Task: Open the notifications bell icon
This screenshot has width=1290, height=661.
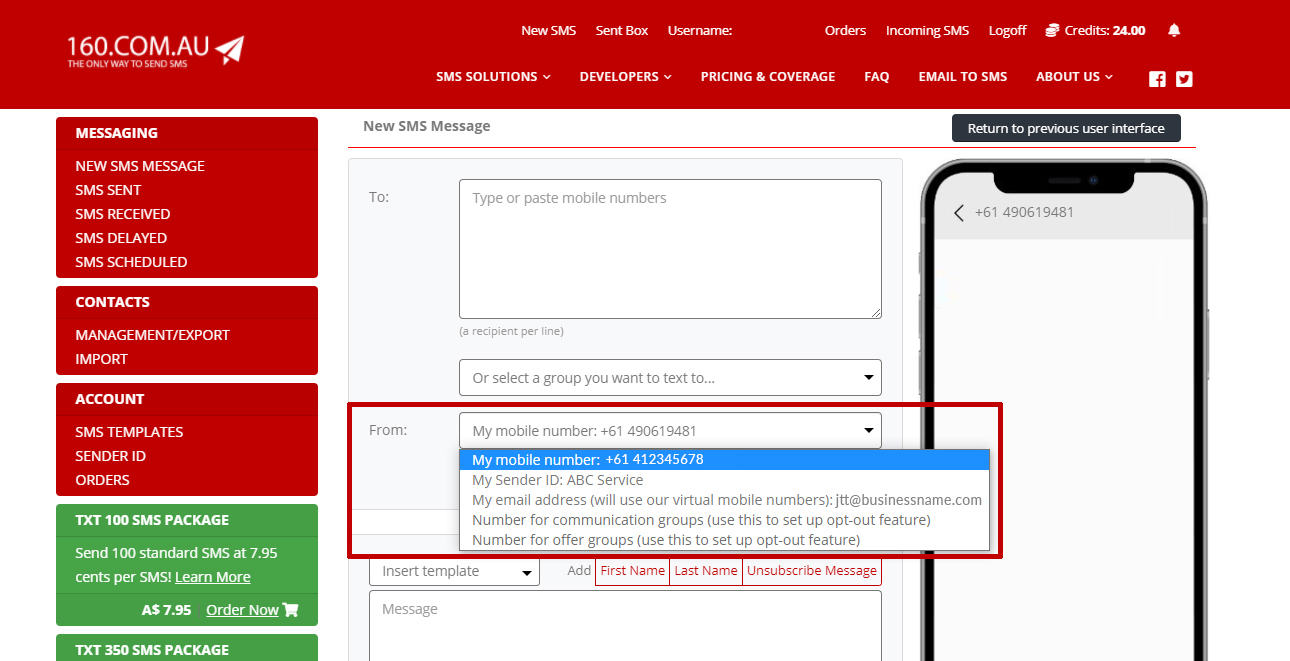Action: (x=1174, y=30)
